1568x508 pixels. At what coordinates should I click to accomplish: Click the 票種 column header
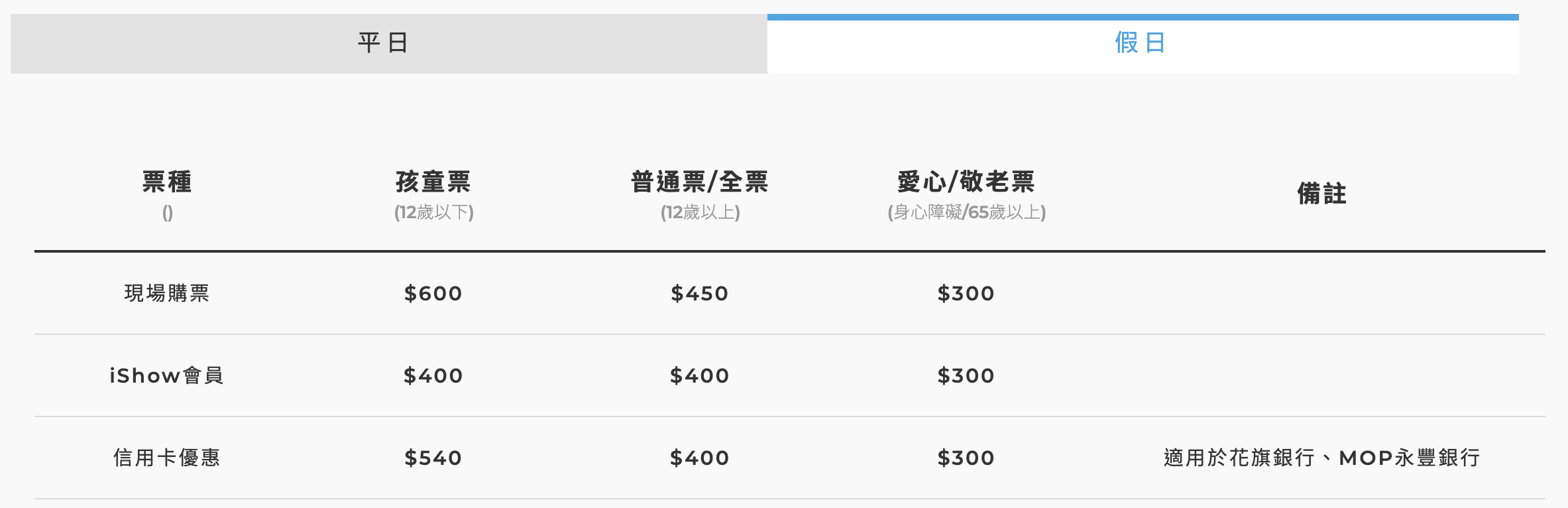tap(167, 182)
